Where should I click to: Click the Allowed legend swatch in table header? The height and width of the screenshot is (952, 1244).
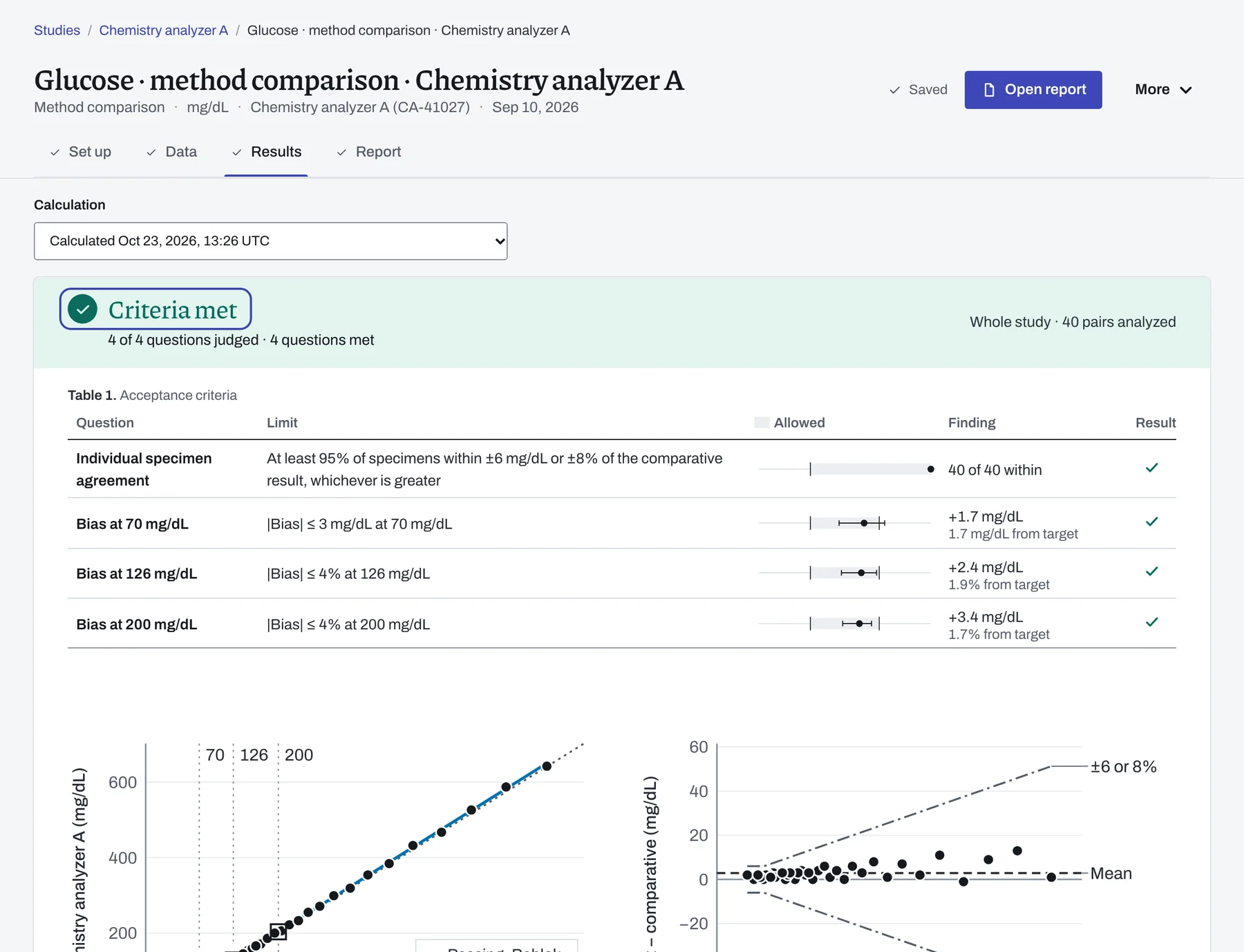[x=762, y=422]
